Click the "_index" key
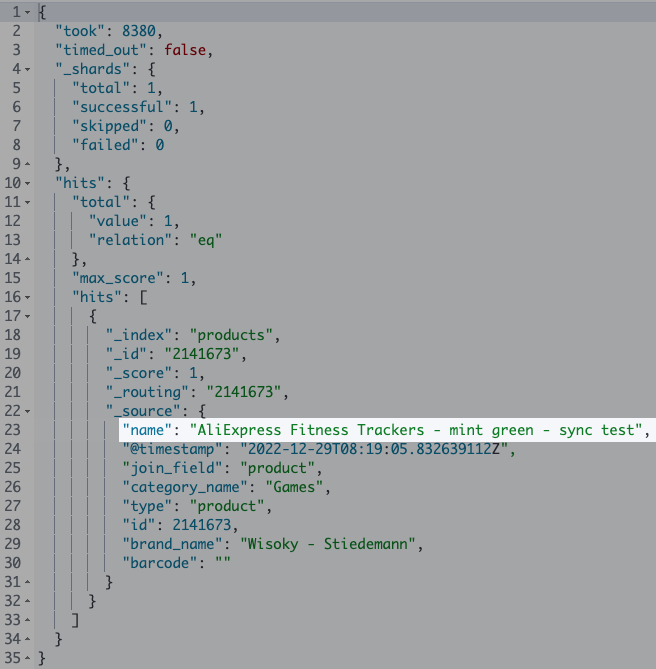Image resolution: width=656 pixels, height=669 pixels. (138, 335)
